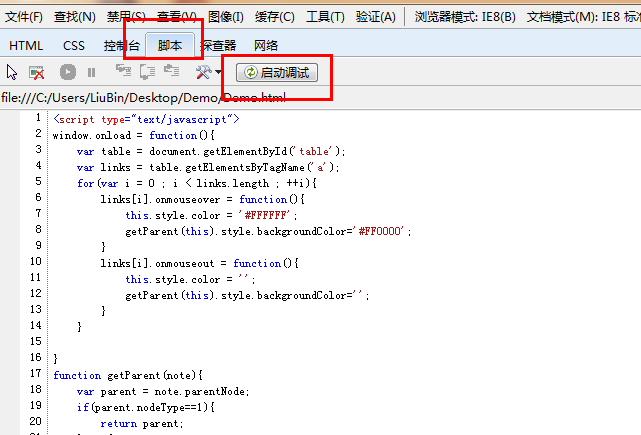Click the clear browser cache icon
Image resolution: width=641 pixels, height=435 pixels.
pyautogui.click(x=37, y=72)
